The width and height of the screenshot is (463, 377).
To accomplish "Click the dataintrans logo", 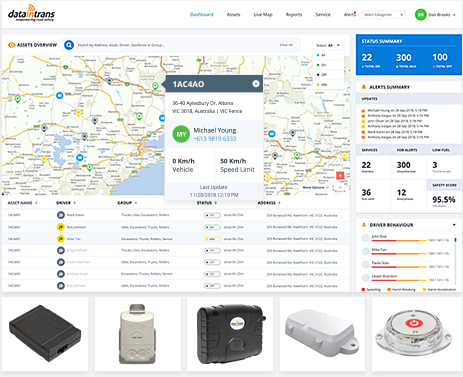I will coord(32,13).
